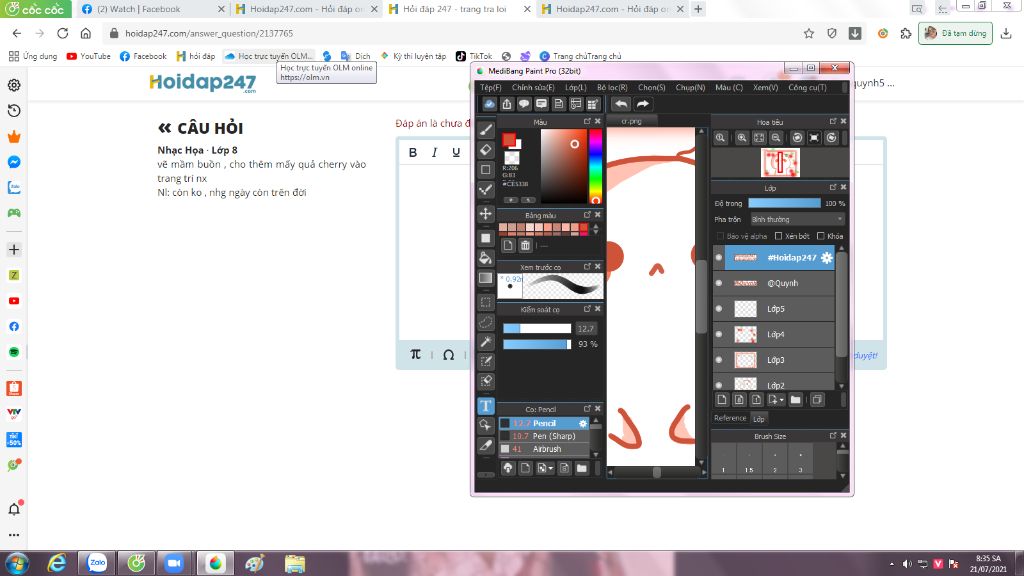Zoom in using Navigator magnifier plus icon

tap(742, 138)
